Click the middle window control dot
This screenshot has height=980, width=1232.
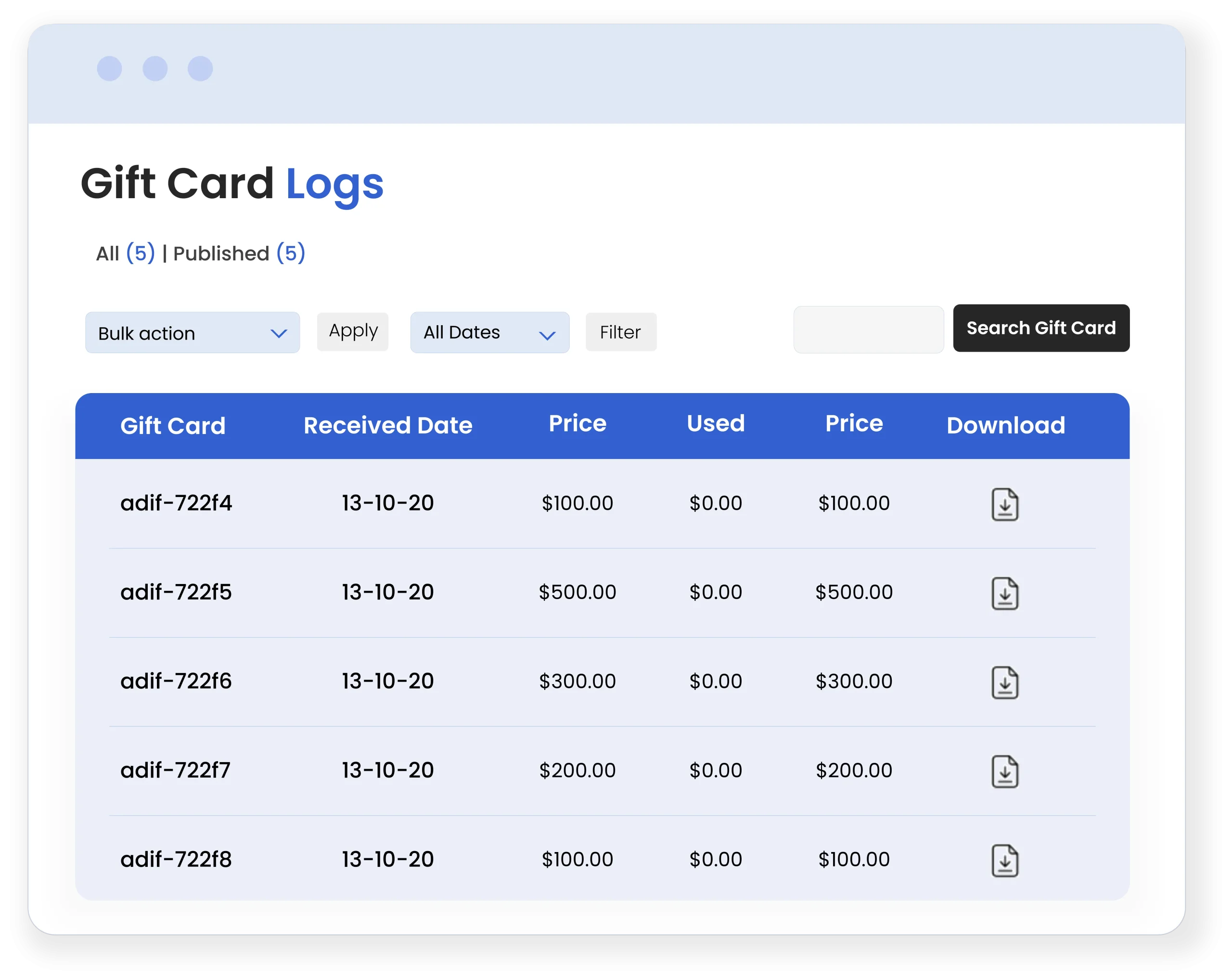click(x=155, y=68)
